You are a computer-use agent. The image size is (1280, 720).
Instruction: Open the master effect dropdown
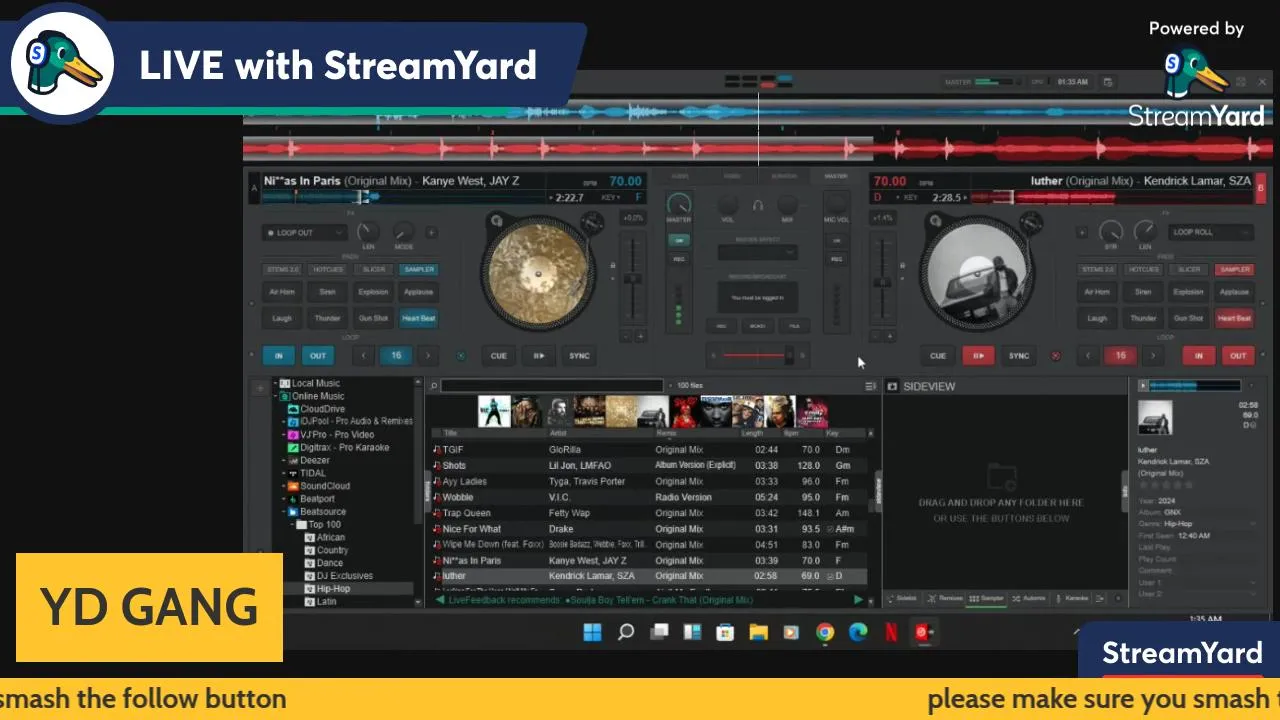coord(758,253)
